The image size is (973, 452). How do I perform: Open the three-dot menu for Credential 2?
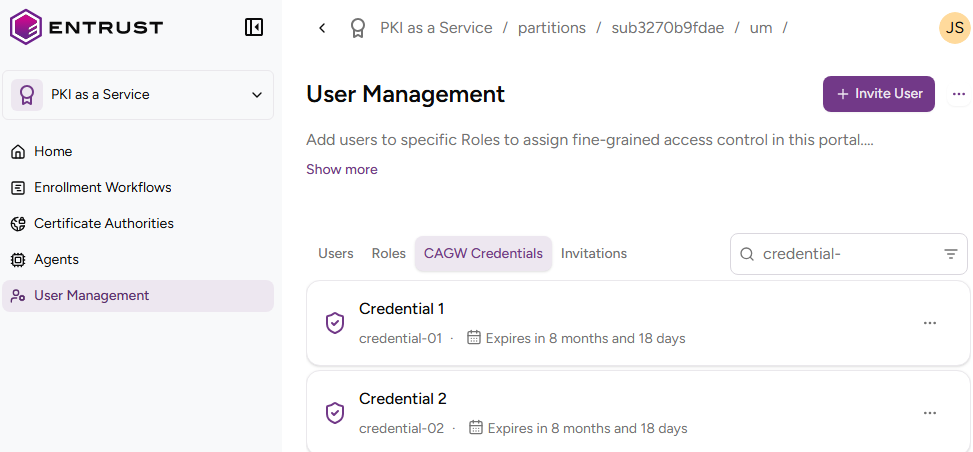pyautogui.click(x=929, y=413)
